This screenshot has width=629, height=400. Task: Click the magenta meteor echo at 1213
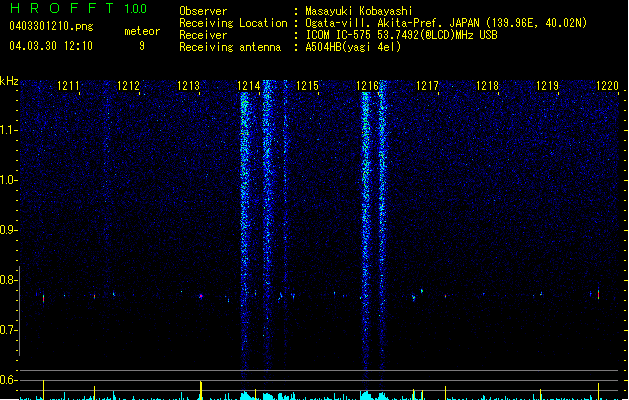pos(201,296)
